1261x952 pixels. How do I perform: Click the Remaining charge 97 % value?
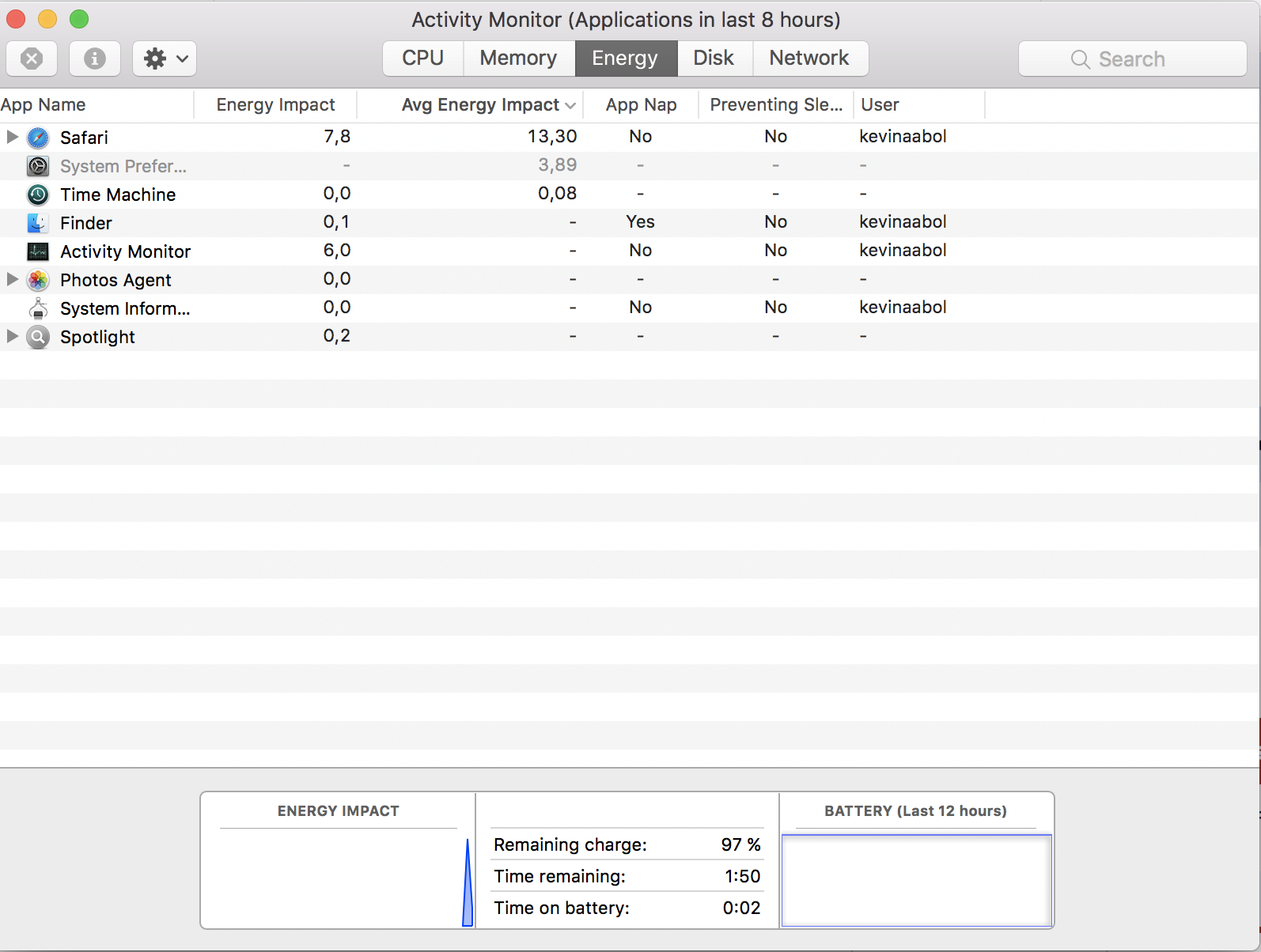(740, 844)
